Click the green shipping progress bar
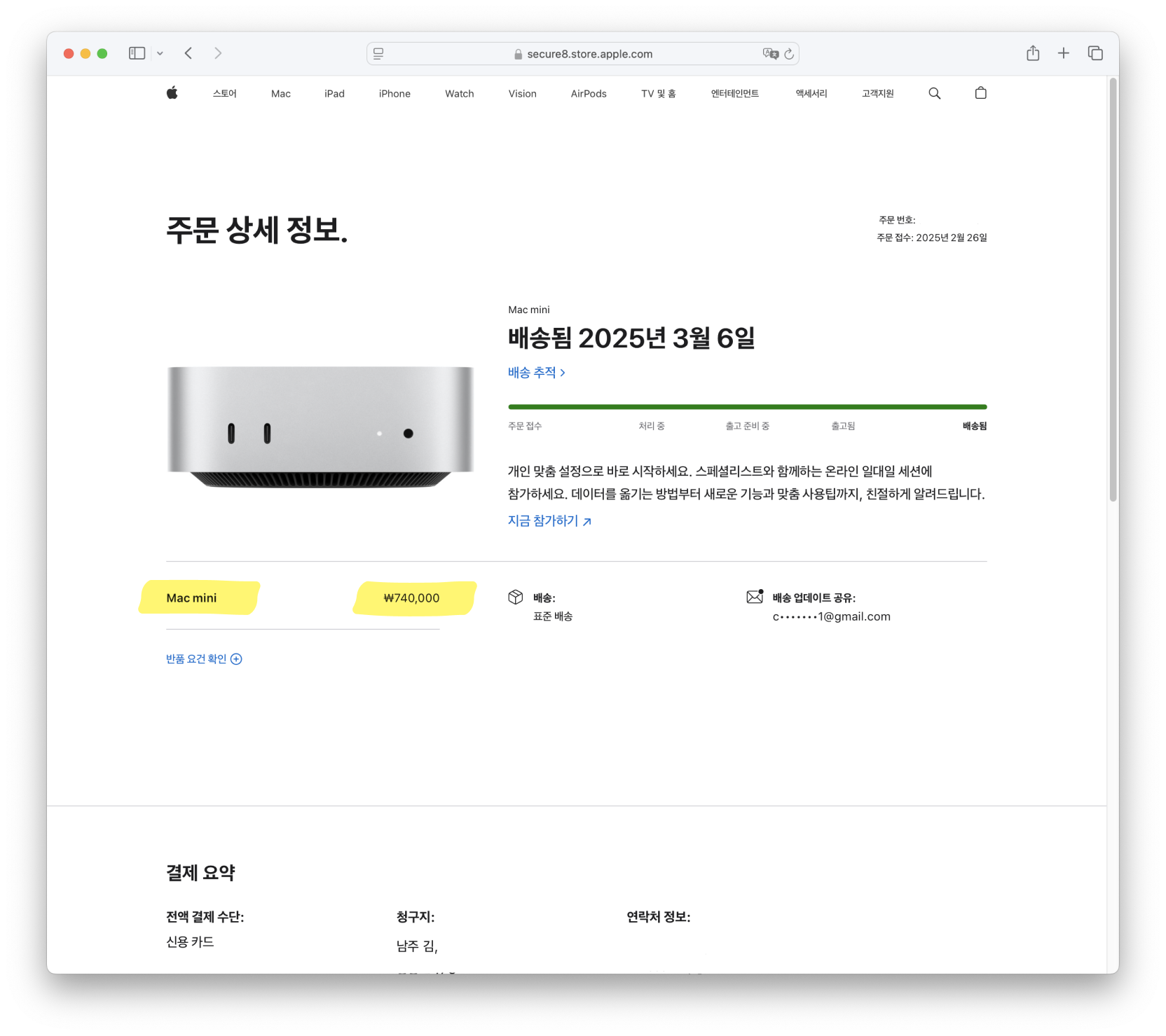This screenshot has height=1036, width=1166. click(x=747, y=406)
